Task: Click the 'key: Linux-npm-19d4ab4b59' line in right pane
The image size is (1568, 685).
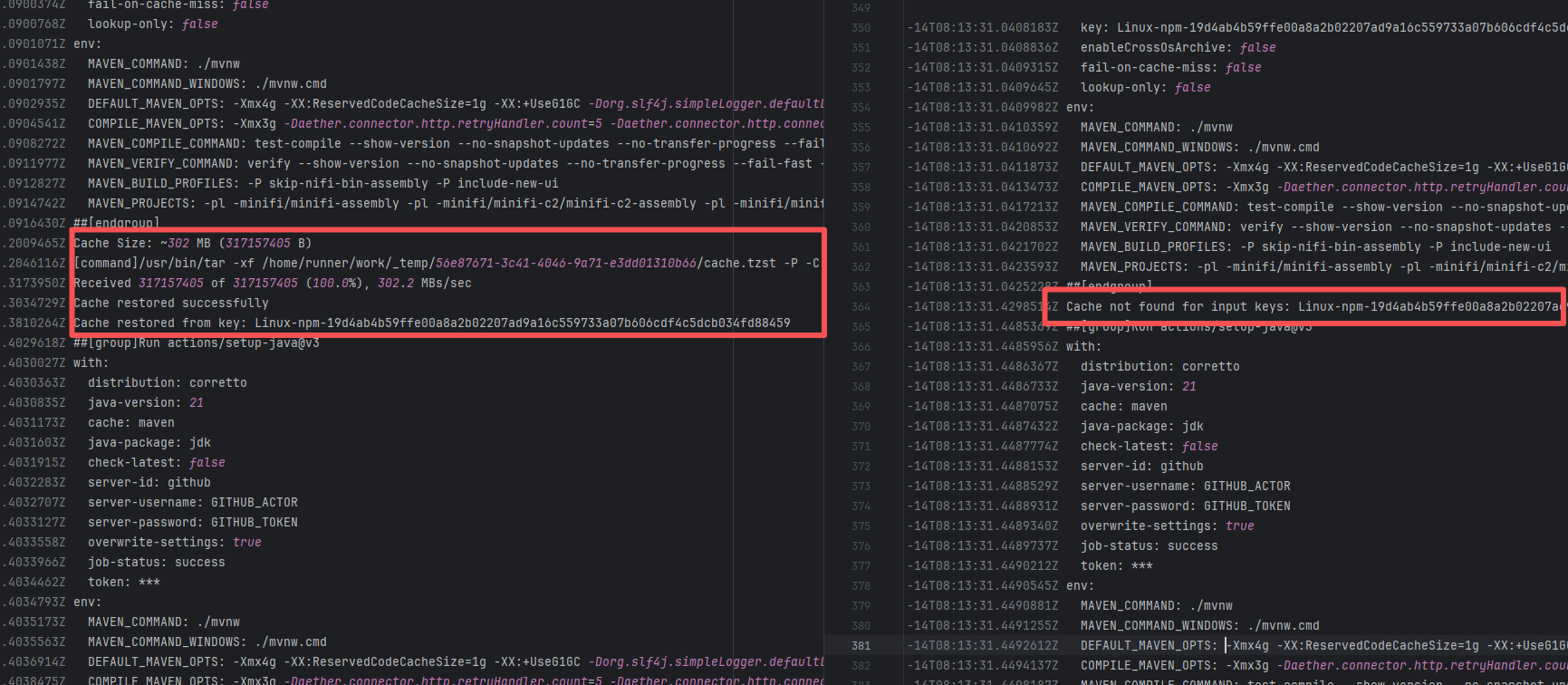Action: pos(1313,27)
